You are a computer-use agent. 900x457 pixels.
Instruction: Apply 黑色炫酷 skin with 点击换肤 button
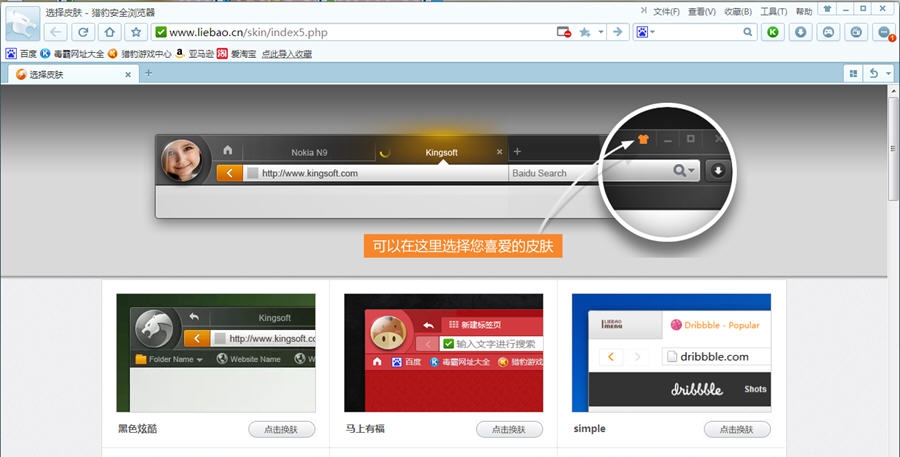[282, 429]
